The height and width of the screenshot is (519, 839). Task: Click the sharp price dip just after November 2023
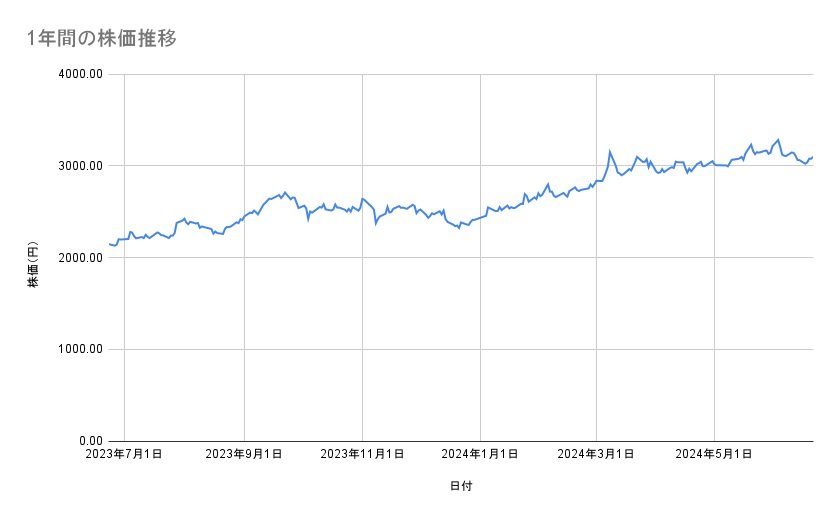tap(375, 222)
